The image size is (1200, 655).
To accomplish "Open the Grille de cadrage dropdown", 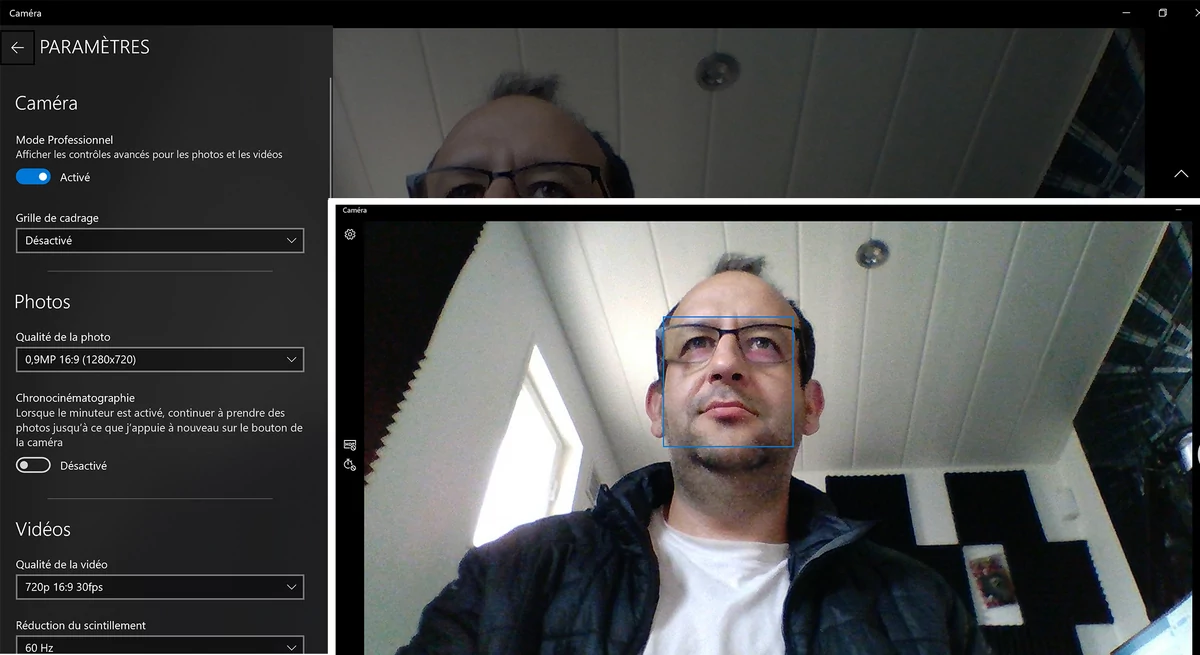I will coord(160,241).
